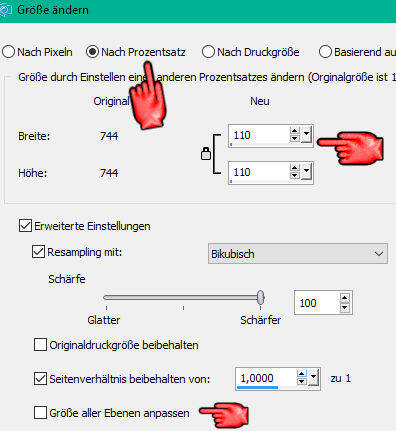Click the app icon in title bar

[x=5, y=10]
